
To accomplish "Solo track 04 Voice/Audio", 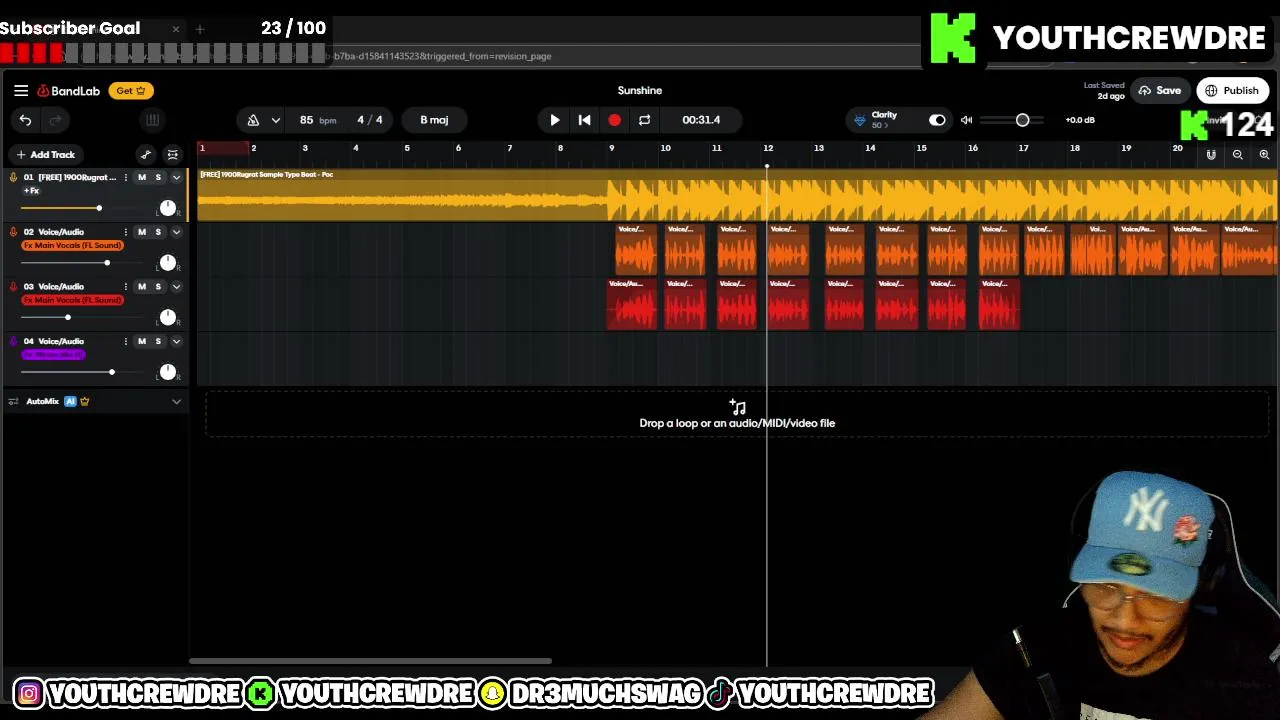I will [x=158, y=342].
